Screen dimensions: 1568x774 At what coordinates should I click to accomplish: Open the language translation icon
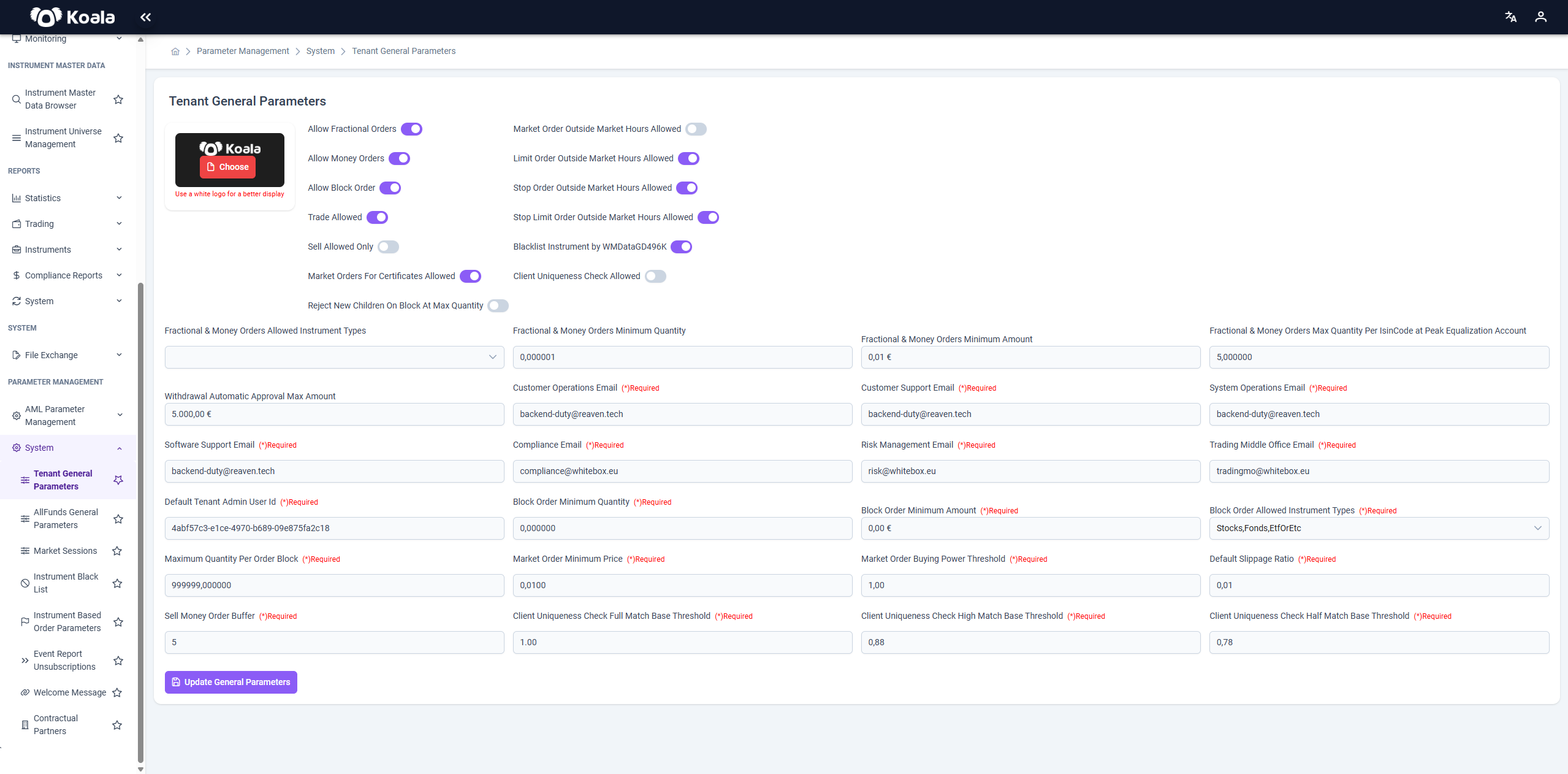coord(1511,17)
